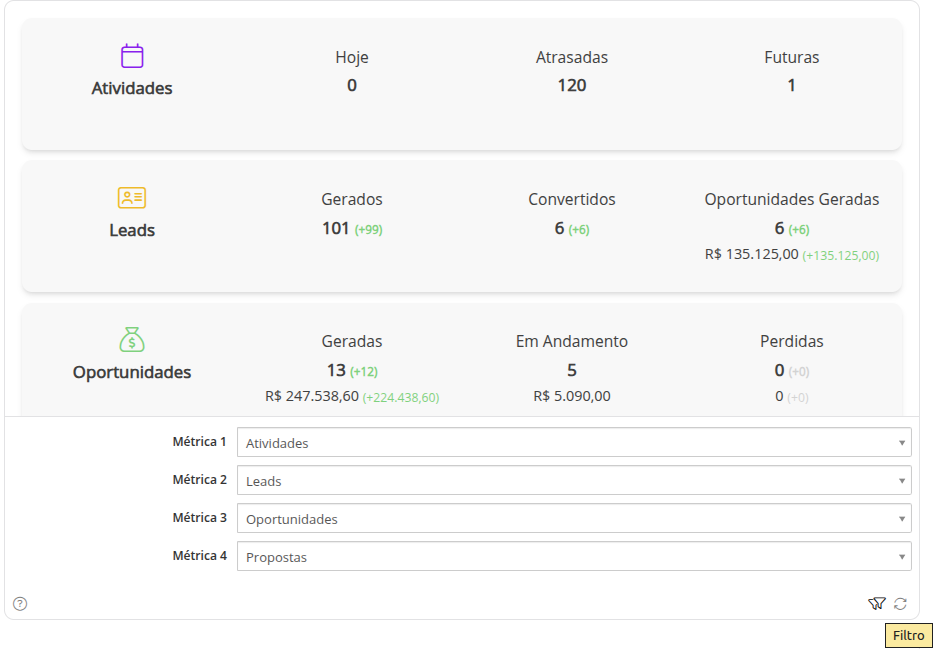Open the help question mark icon
The width and height of the screenshot is (936, 652).
[x=20, y=603]
